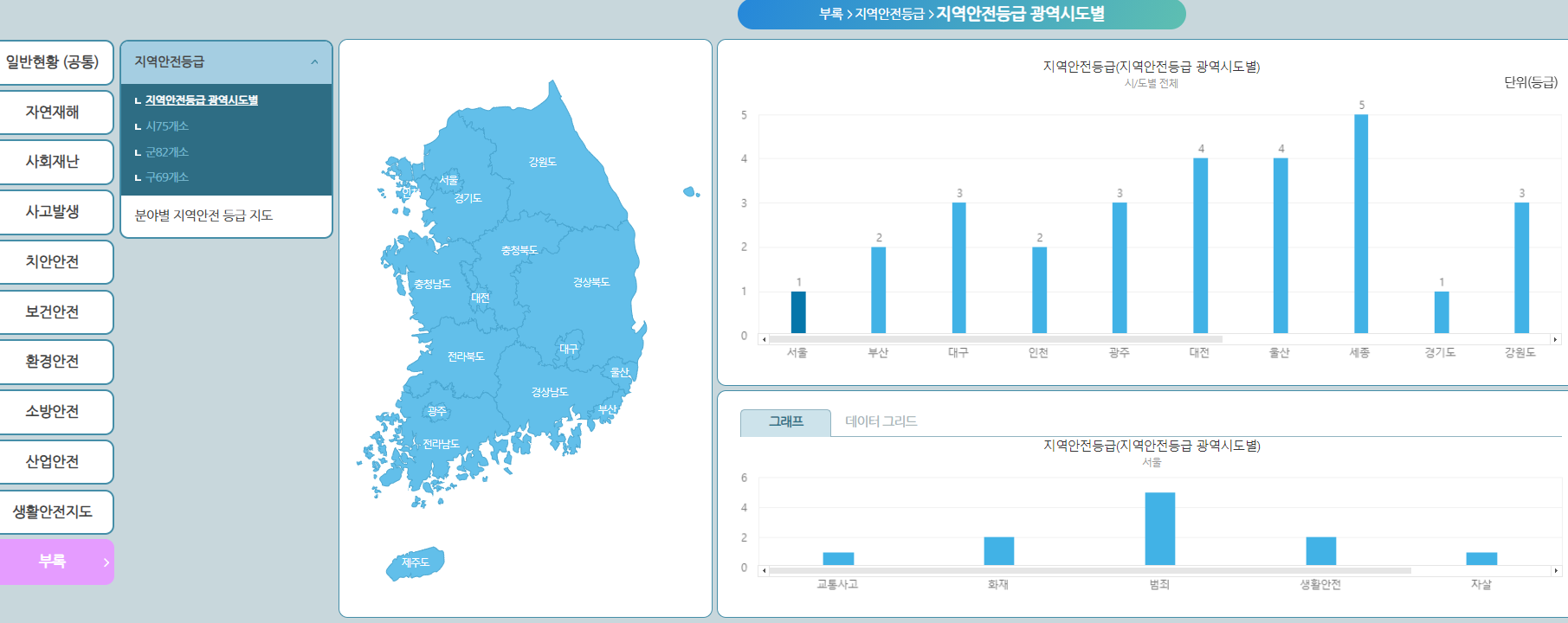Viewport: 1568px width, 623px height.
Task: Click 제주도 island on the map
Action: 416,563
